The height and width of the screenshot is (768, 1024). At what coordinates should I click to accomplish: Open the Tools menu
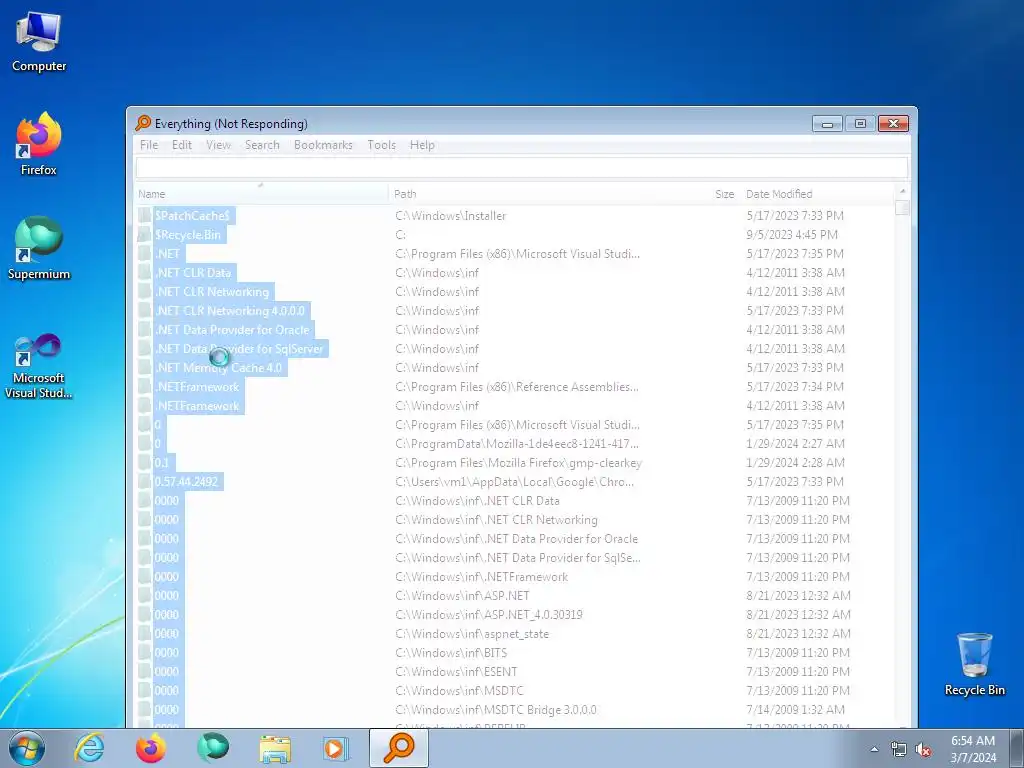(x=381, y=145)
